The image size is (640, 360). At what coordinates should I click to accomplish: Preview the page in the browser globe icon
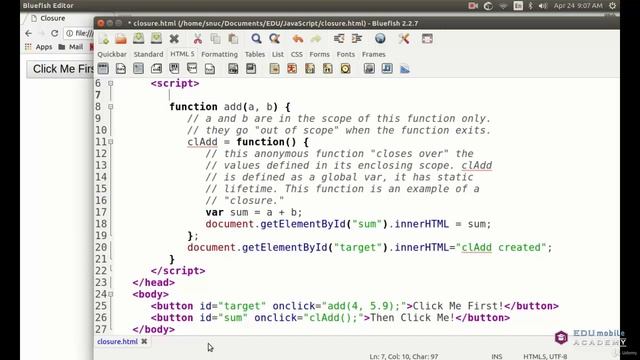click(380, 39)
